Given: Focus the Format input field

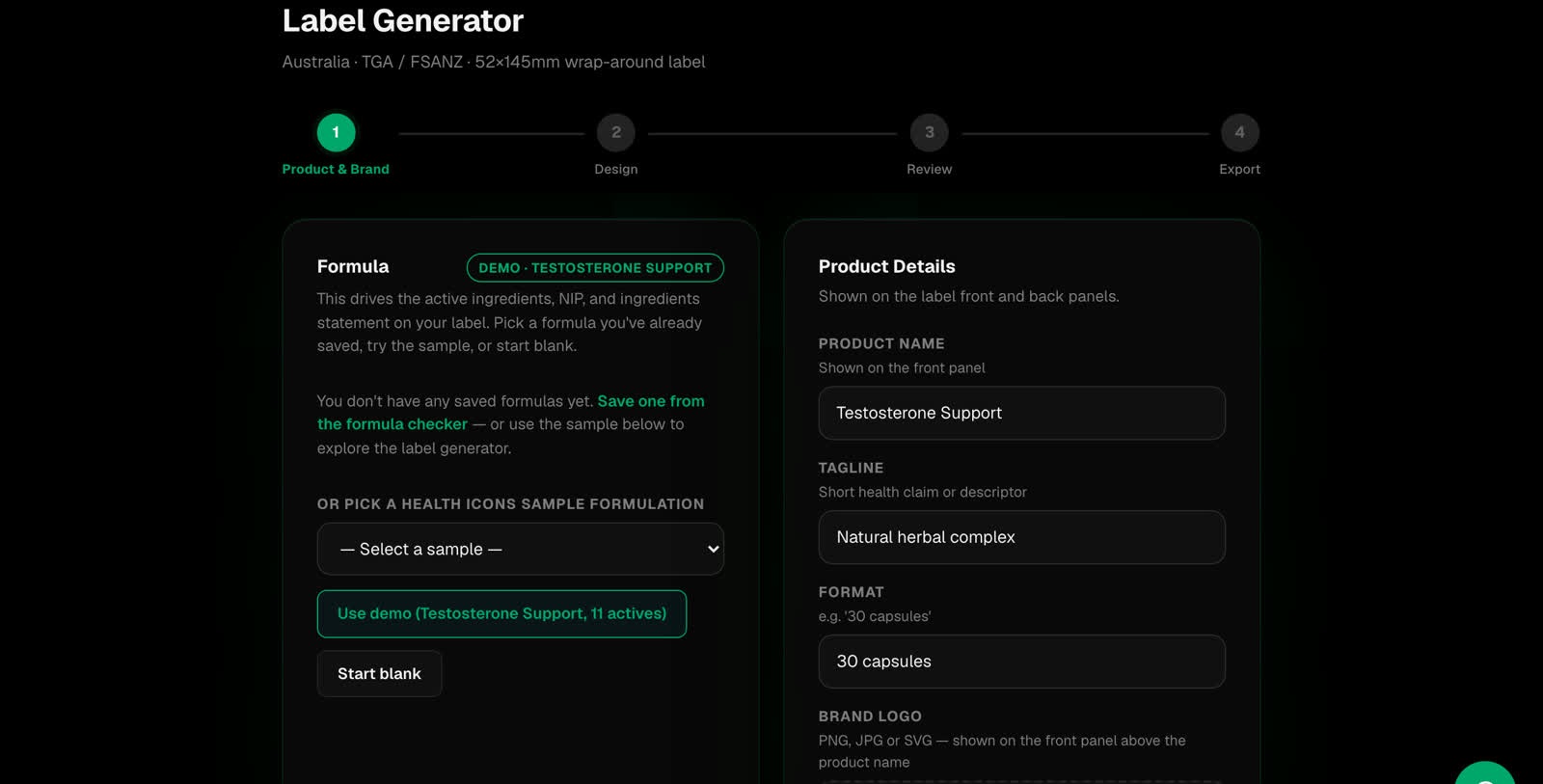Looking at the screenshot, I should (1022, 662).
